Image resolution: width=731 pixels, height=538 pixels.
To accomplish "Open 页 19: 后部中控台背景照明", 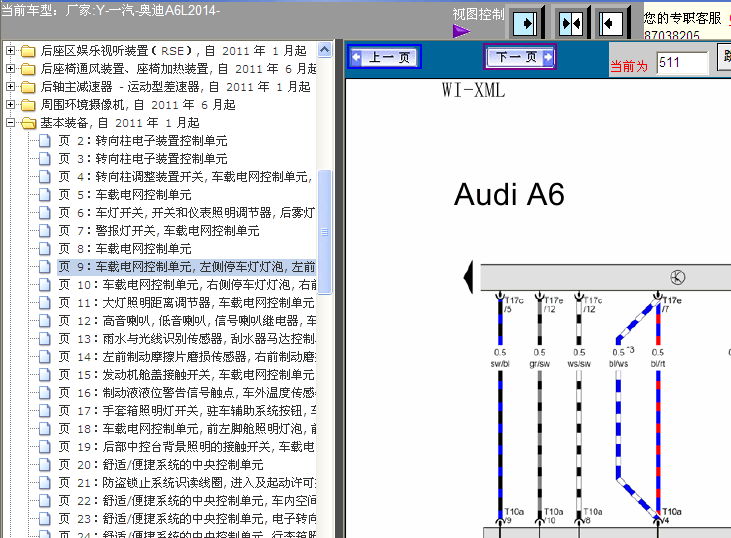I will (x=186, y=447).
